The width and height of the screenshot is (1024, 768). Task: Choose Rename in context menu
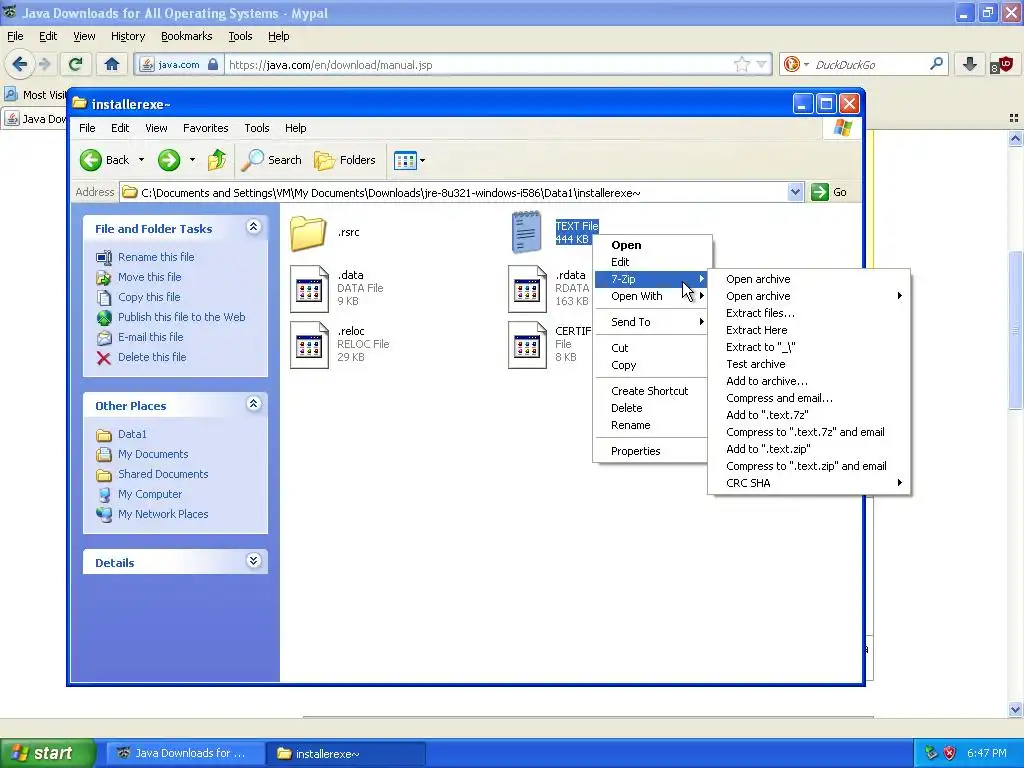pyautogui.click(x=630, y=424)
